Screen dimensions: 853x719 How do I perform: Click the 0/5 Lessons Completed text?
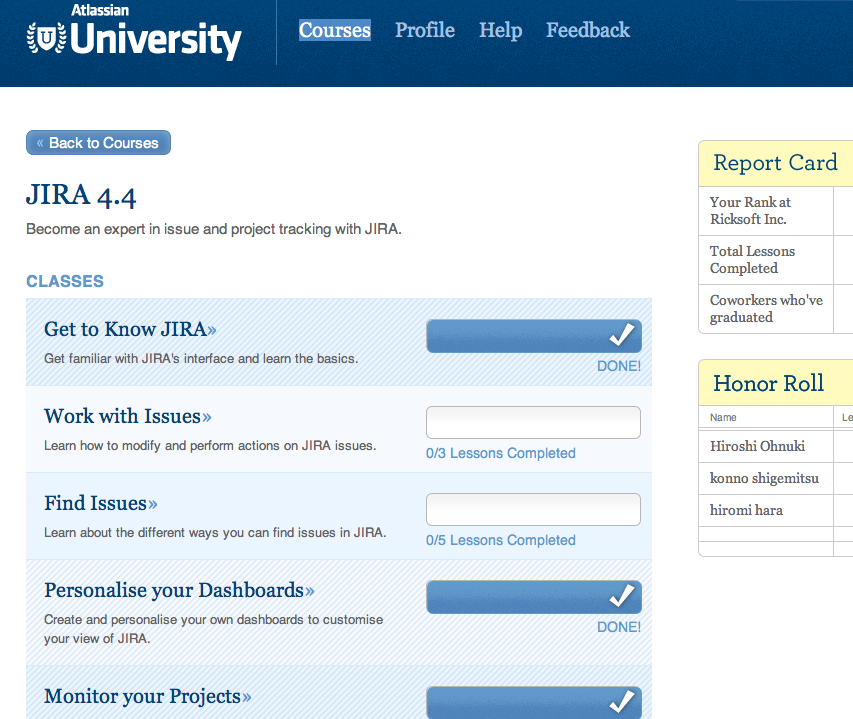coord(500,540)
